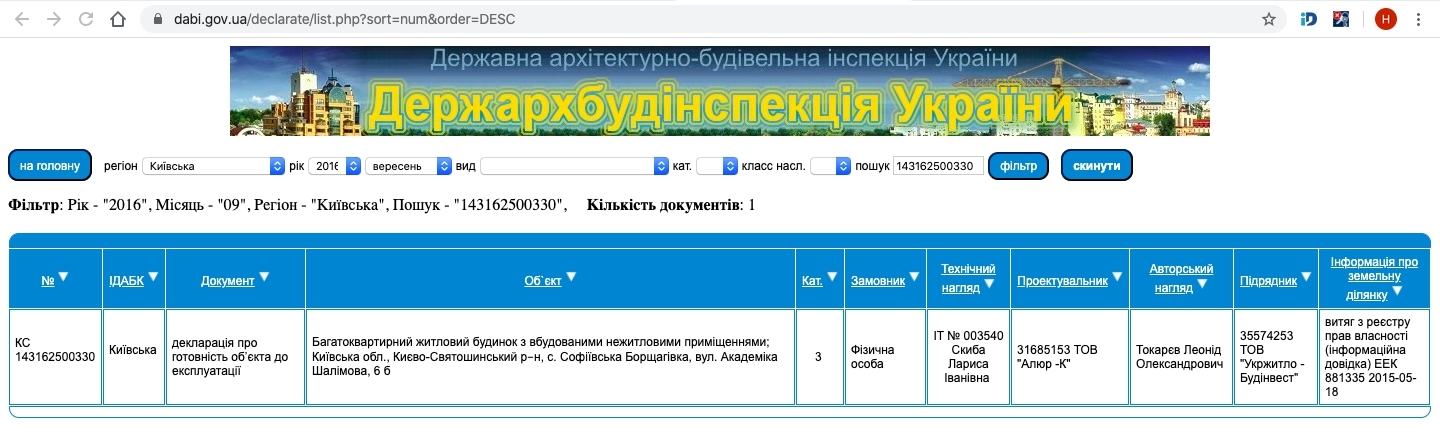Image resolution: width=1440 pixels, height=435 pixels.
Task: Click the Проектувальник header link
Action: click(x=1063, y=281)
